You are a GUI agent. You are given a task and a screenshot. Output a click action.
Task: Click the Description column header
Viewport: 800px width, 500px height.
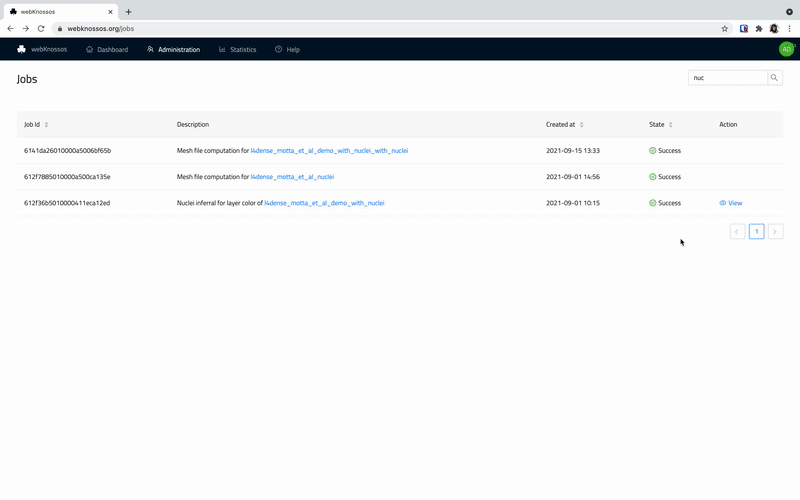coord(193,124)
